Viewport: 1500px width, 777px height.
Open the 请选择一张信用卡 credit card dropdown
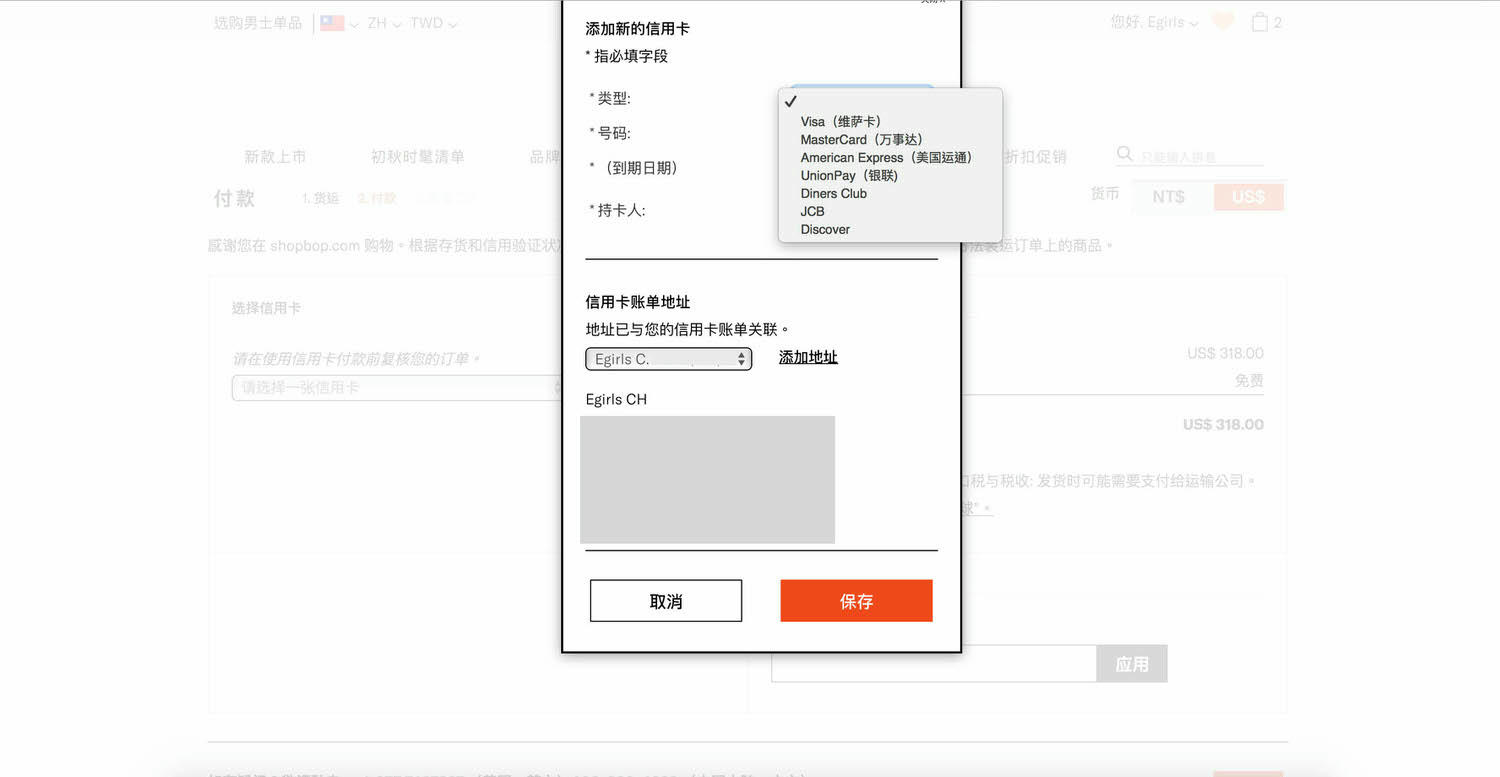(x=398, y=387)
